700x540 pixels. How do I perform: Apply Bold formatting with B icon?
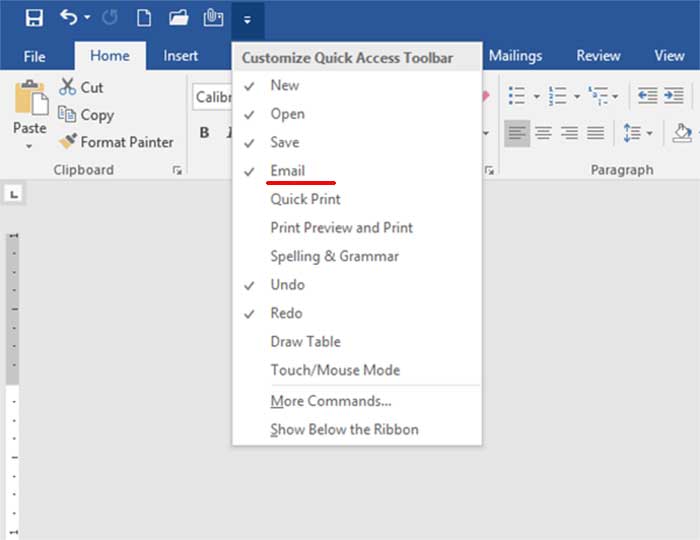pos(205,133)
